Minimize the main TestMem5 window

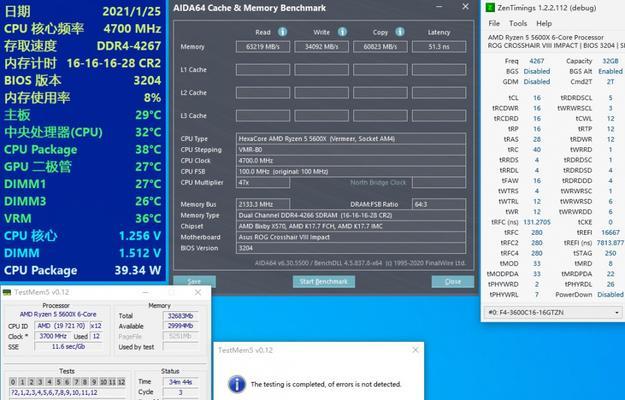click(146, 292)
